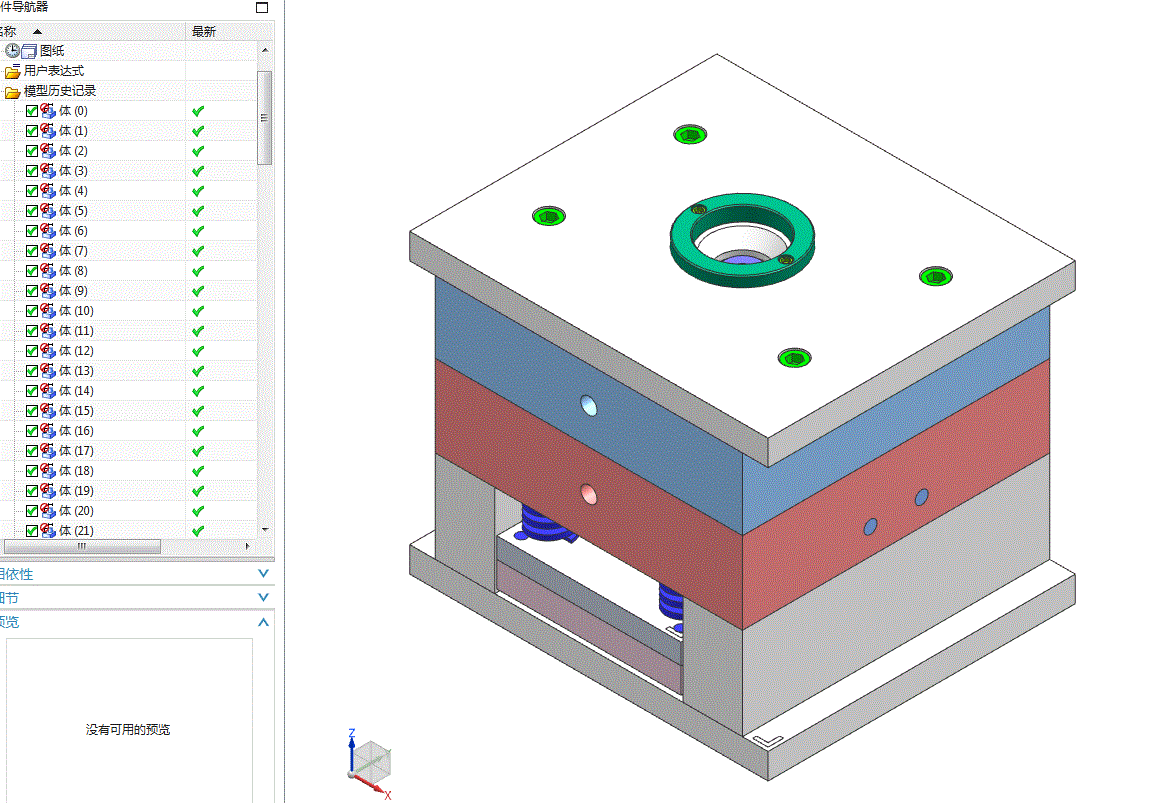Click the green up-to-date checkmark for 体 (20)
Viewport: 1157px width, 803px height.
tap(198, 511)
